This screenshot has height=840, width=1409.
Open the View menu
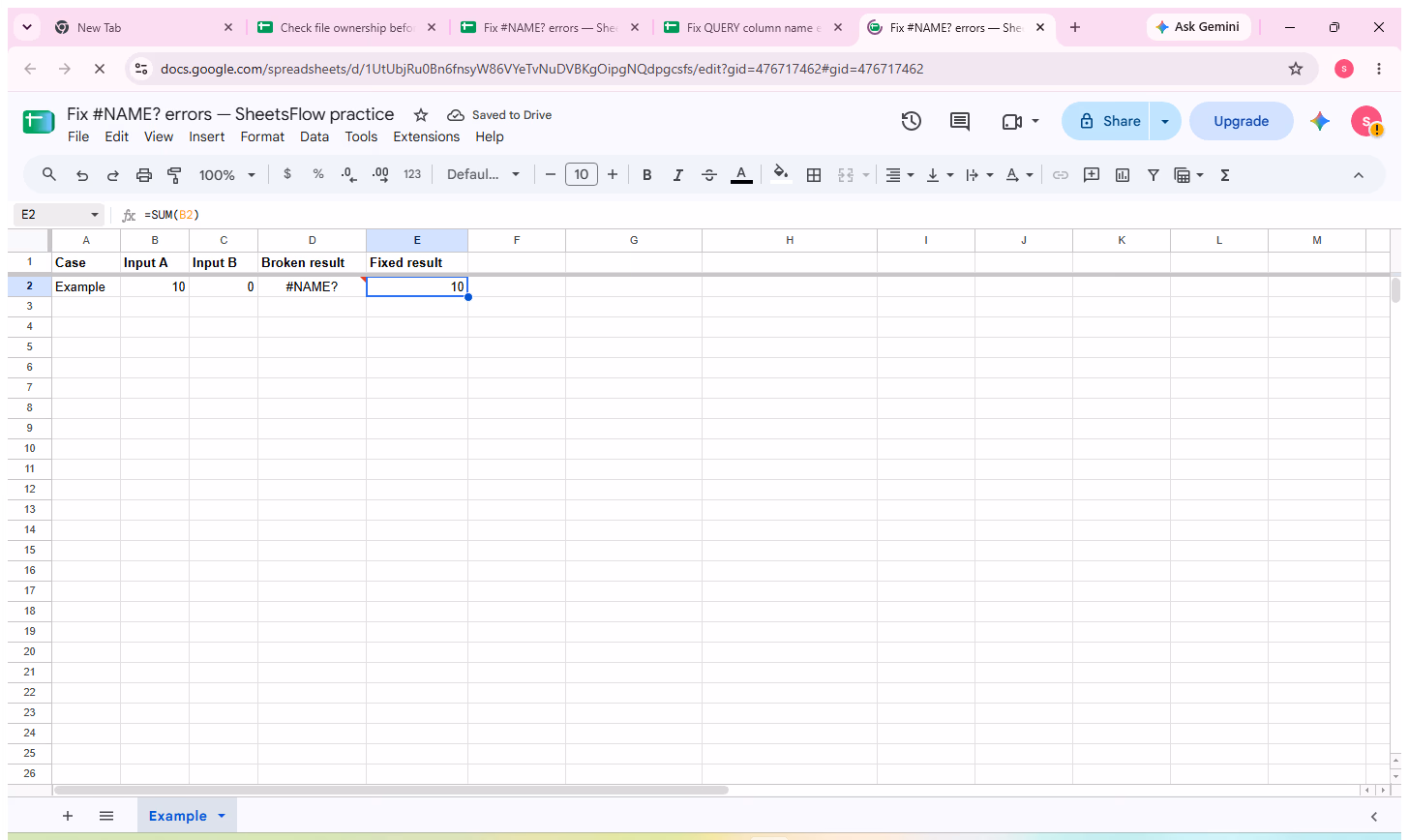[x=159, y=136]
